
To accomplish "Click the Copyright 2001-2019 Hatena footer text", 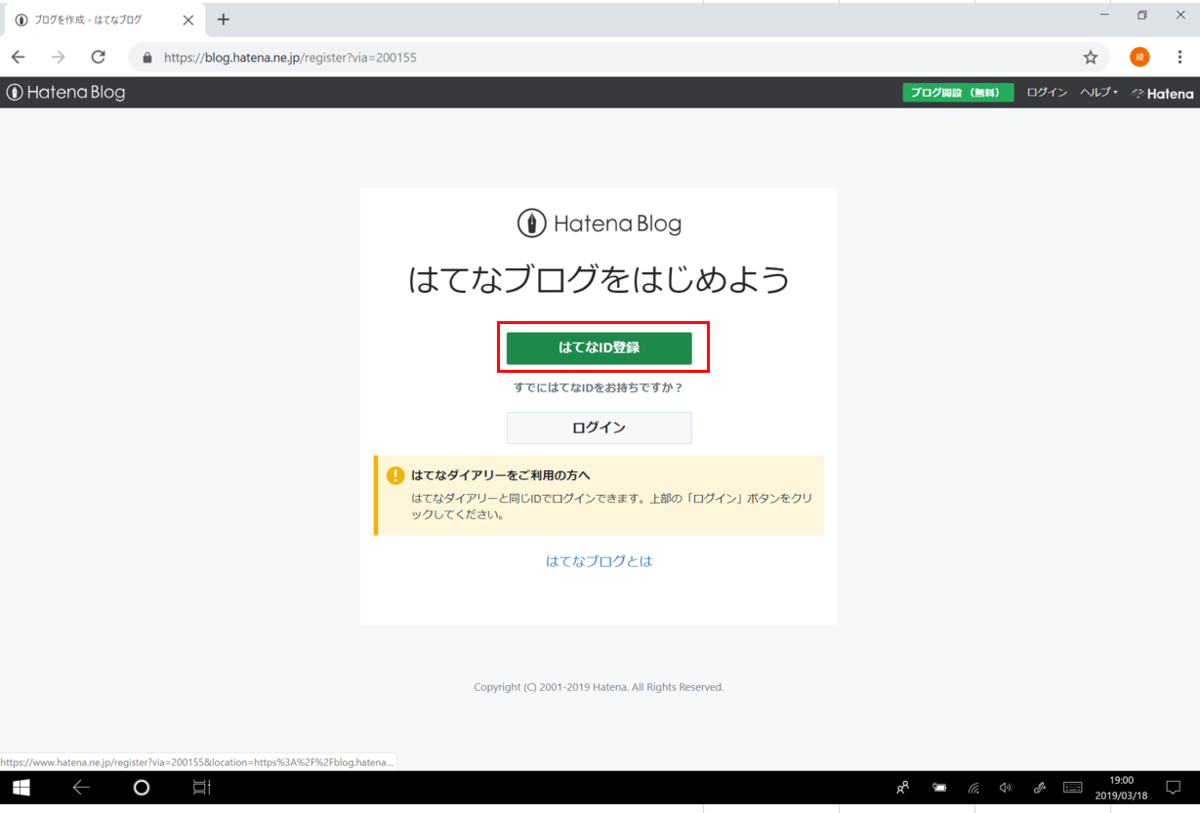I will (599, 687).
